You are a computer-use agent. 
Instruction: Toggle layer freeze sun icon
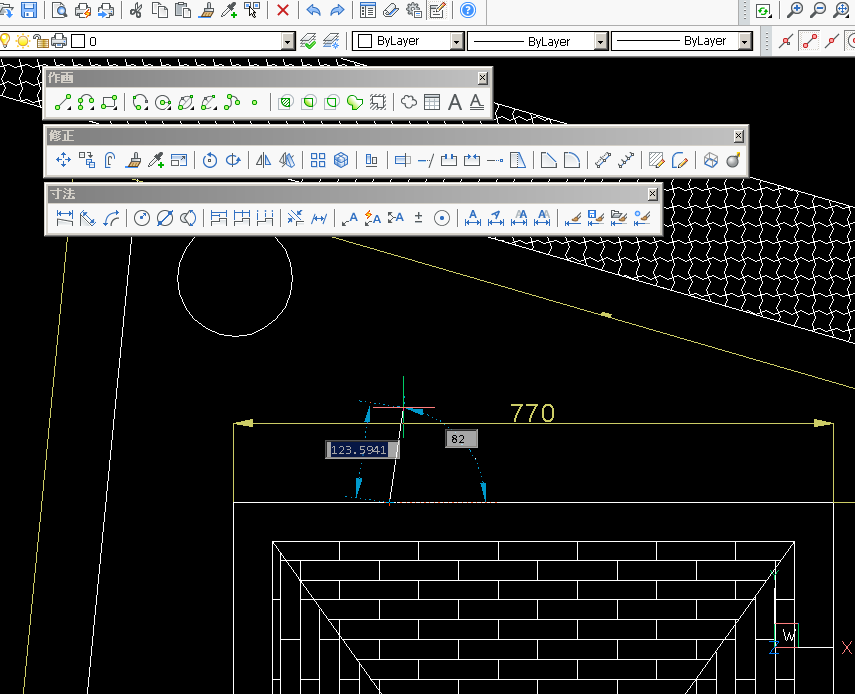[22, 41]
